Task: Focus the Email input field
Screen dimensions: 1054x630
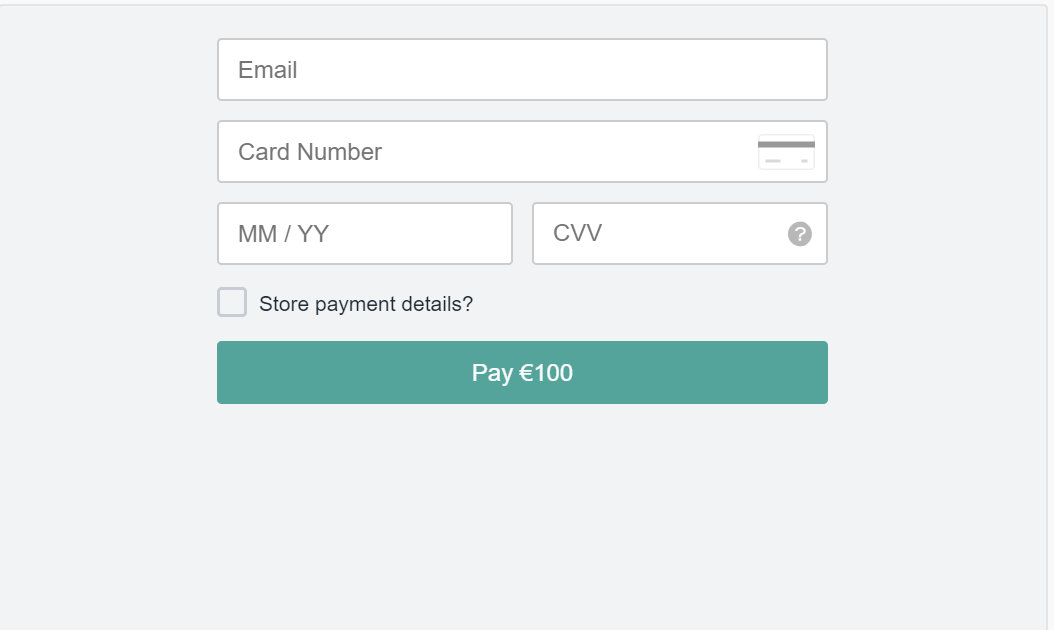Action: click(x=522, y=70)
